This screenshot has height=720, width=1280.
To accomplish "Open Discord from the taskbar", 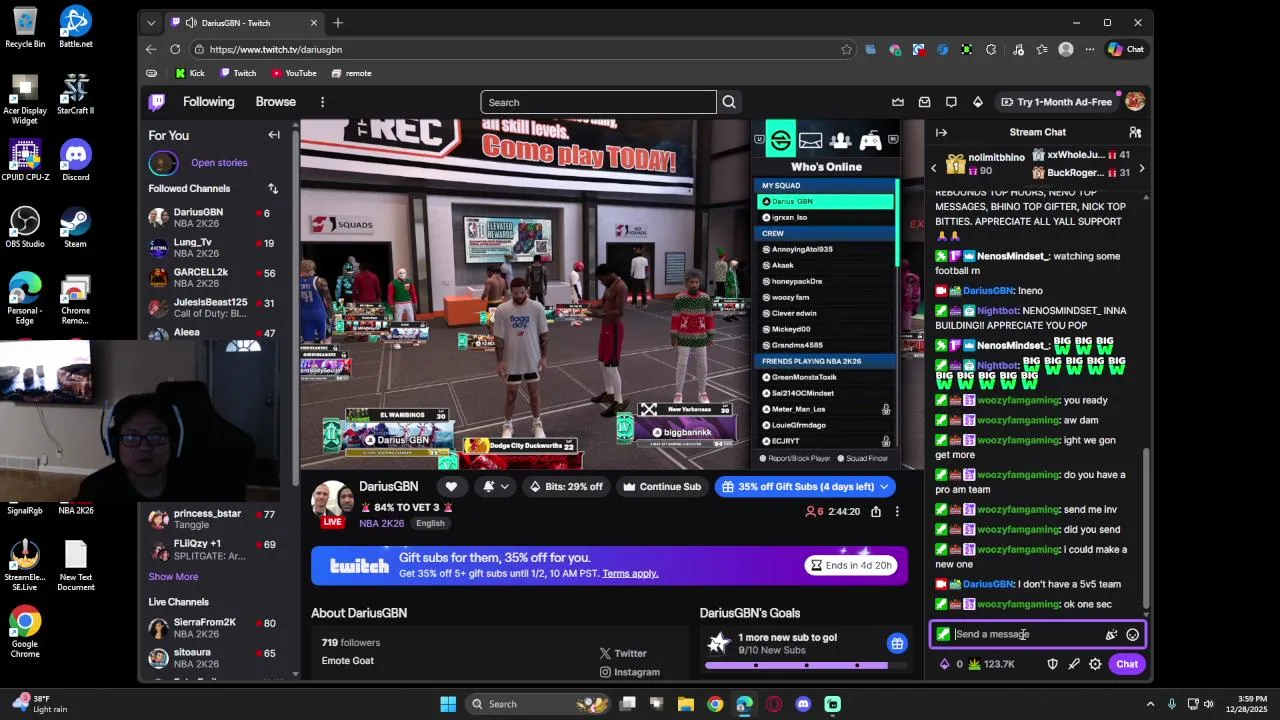I will tap(803, 704).
